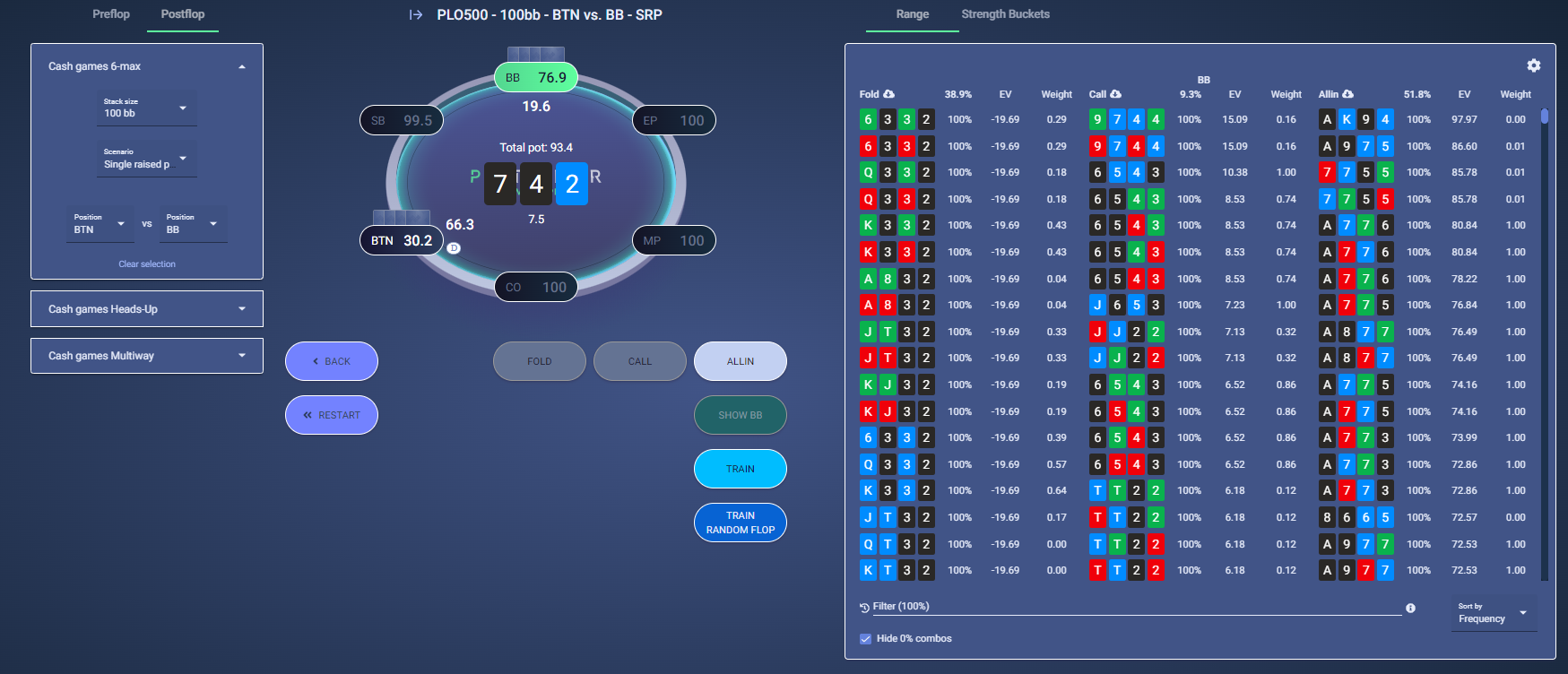Download the Fold range via cloud icon
The height and width of the screenshot is (674, 1568).
888,94
